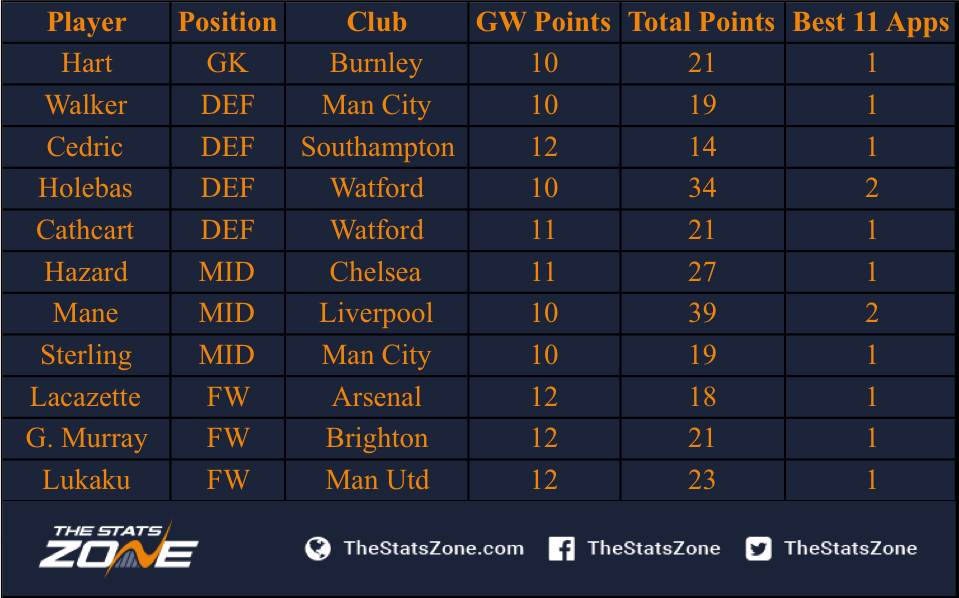The height and width of the screenshot is (598, 959).
Task: Select the Southampton club cell
Action: (x=377, y=147)
